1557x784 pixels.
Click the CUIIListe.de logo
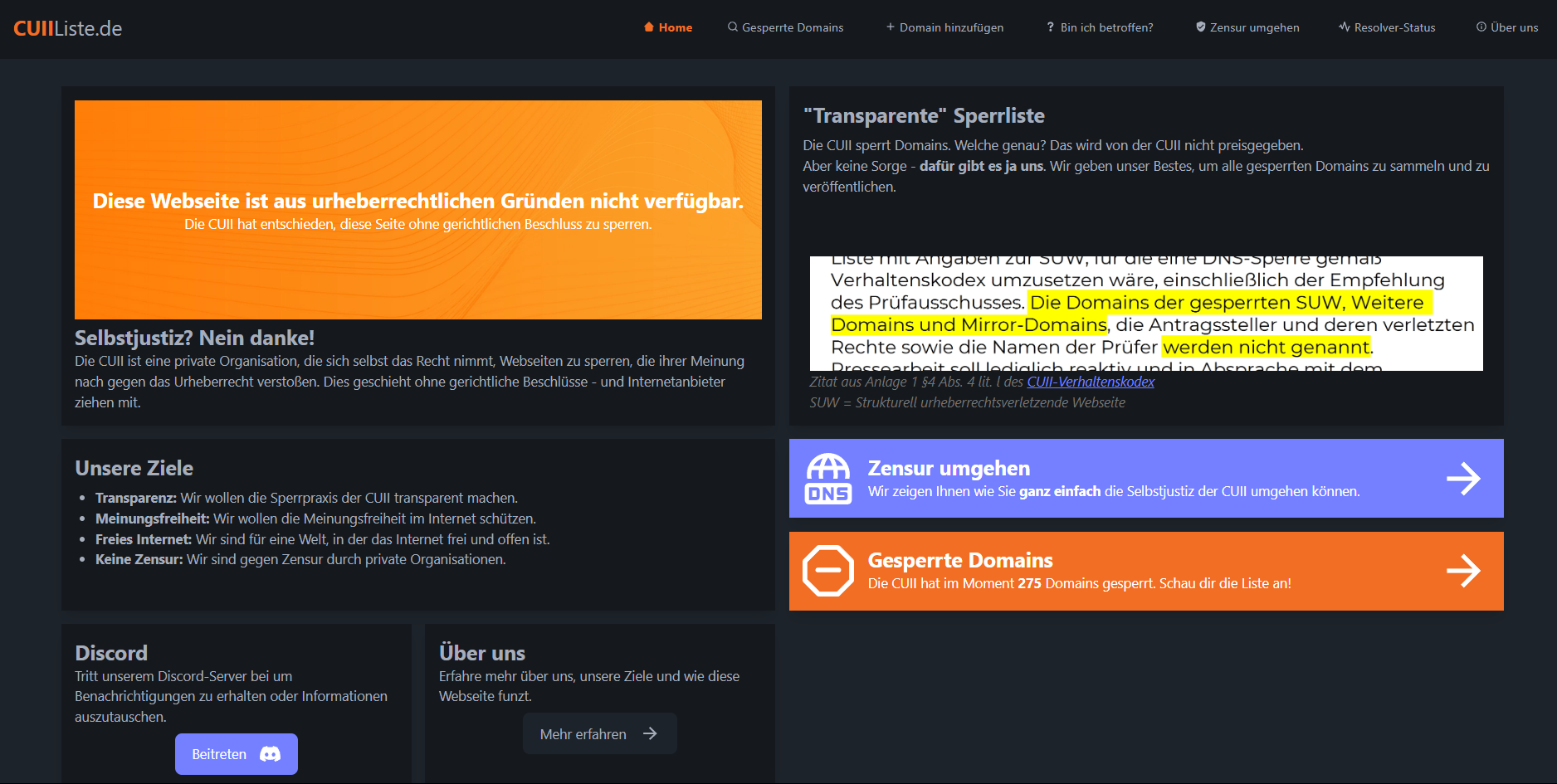coord(68,28)
